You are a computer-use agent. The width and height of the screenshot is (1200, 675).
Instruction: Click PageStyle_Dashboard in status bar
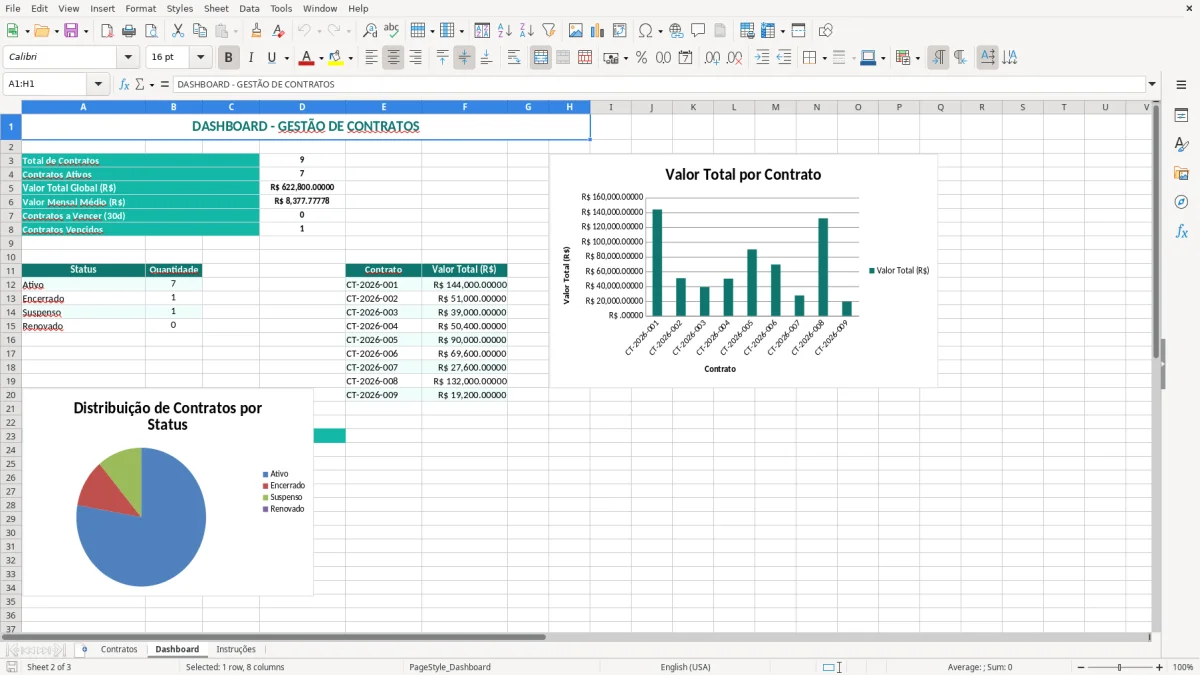450,667
